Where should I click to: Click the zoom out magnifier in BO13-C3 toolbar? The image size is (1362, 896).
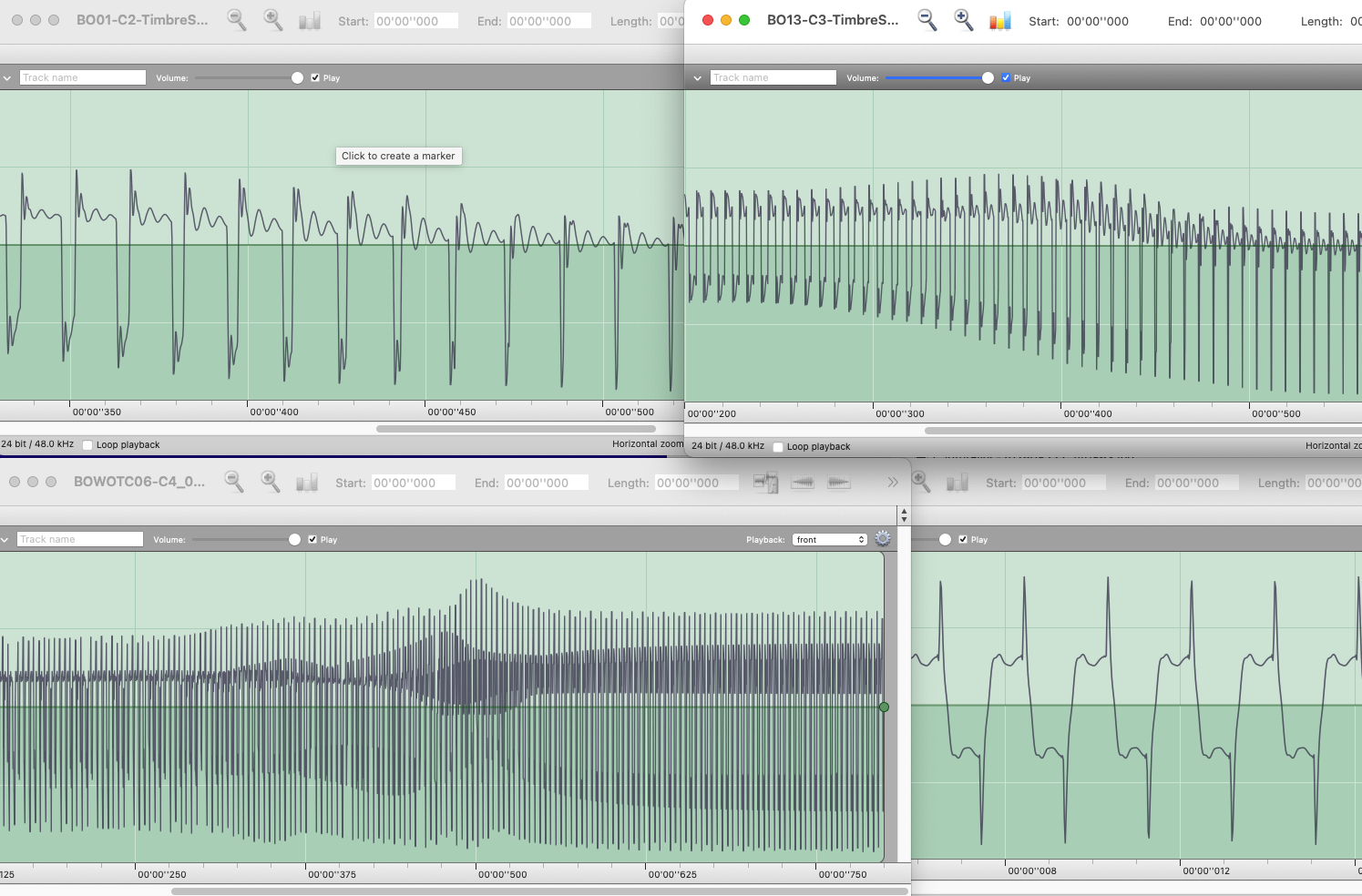coord(927,19)
